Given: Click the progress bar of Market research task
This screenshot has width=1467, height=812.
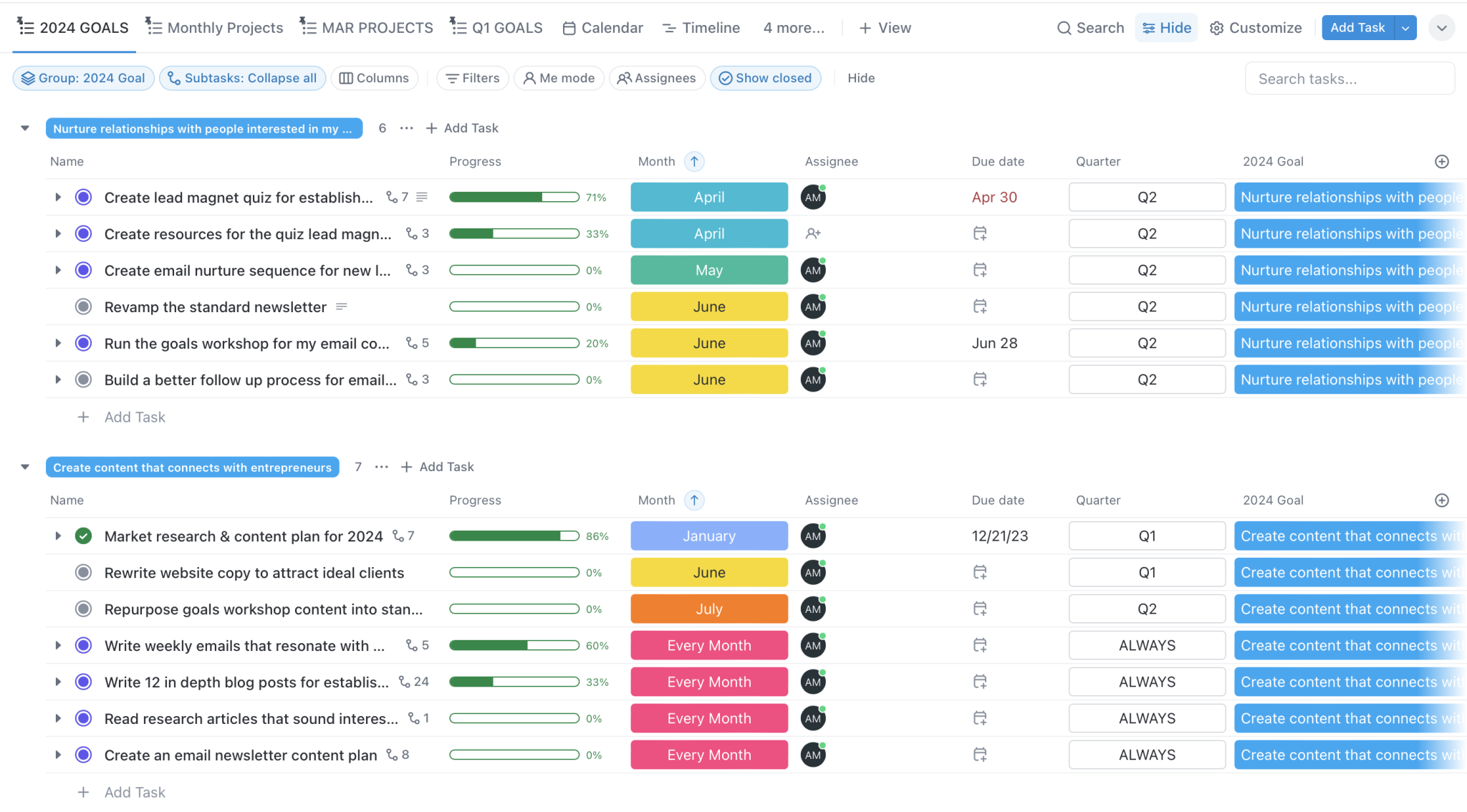Looking at the screenshot, I should pyautogui.click(x=514, y=536).
